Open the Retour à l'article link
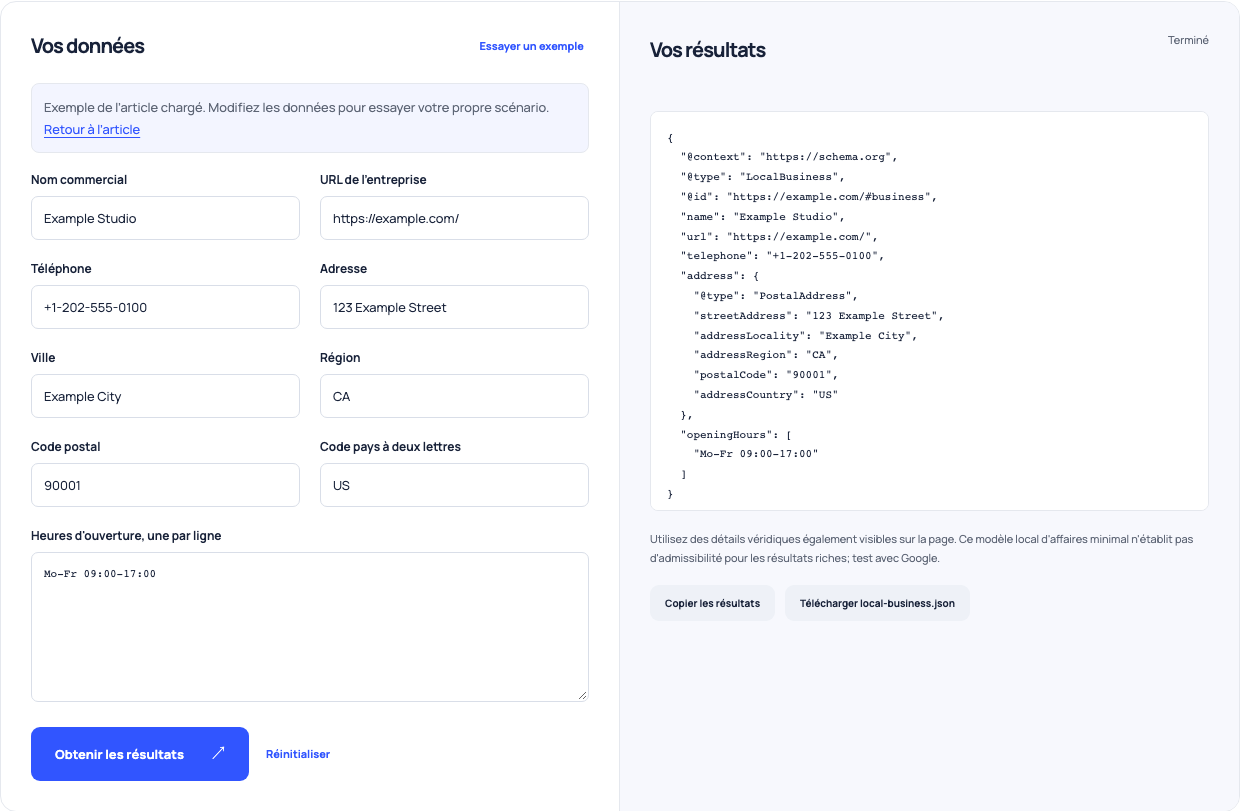The height and width of the screenshot is (812, 1240). (x=92, y=130)
